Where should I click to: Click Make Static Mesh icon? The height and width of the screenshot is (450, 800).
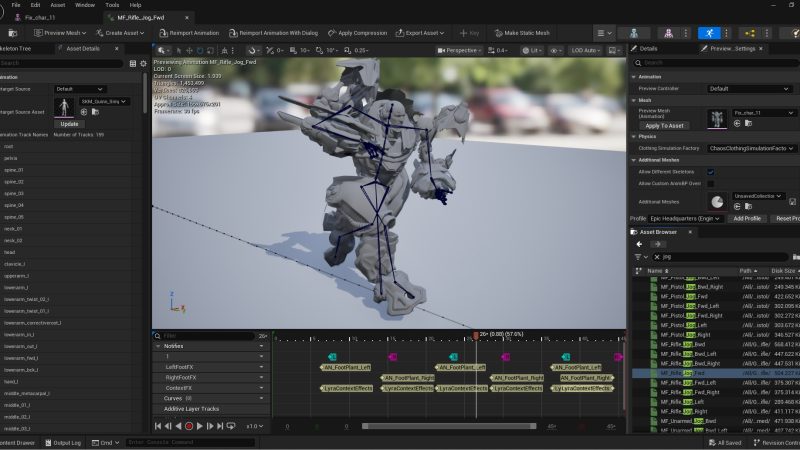click(497, 33)
